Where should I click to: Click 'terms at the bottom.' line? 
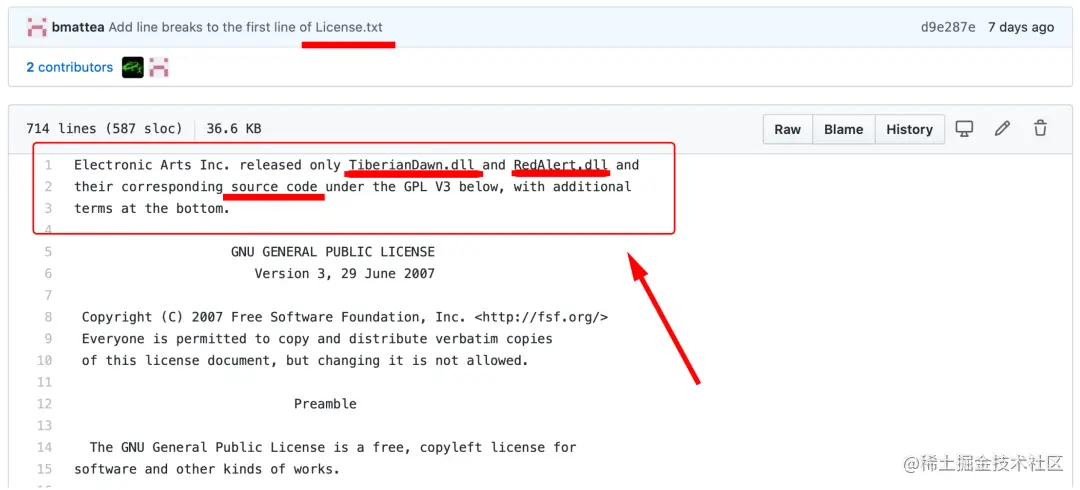point(152,209)
